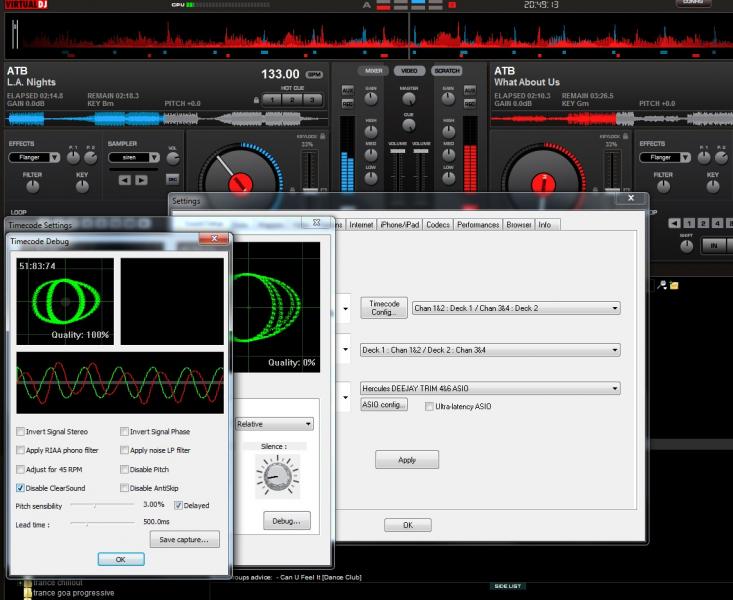Click the BPM button next to 133.00
This screenshot has height=600, width=733.
[x=314, y=75]
